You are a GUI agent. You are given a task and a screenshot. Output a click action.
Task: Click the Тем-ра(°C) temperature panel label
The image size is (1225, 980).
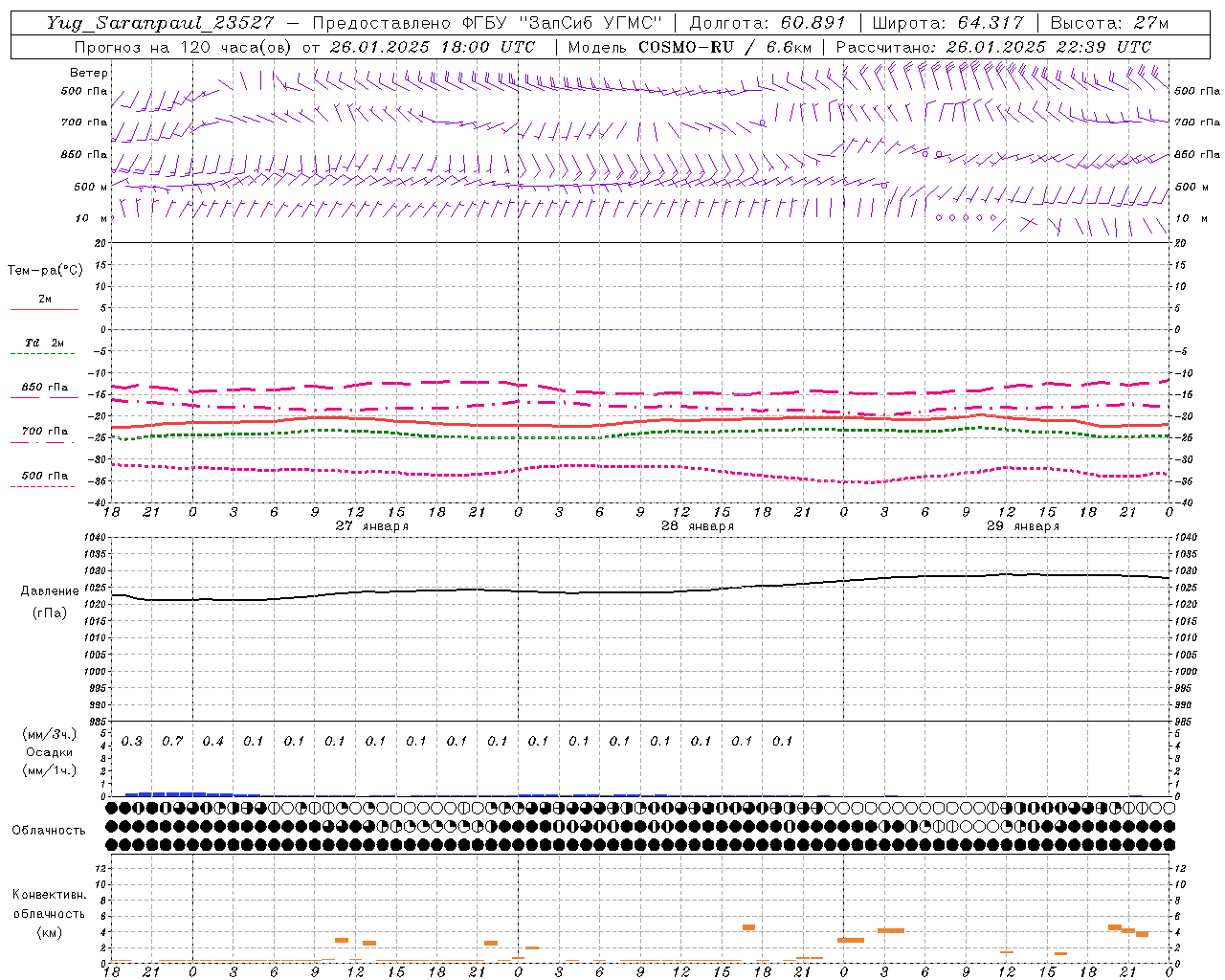45,271
